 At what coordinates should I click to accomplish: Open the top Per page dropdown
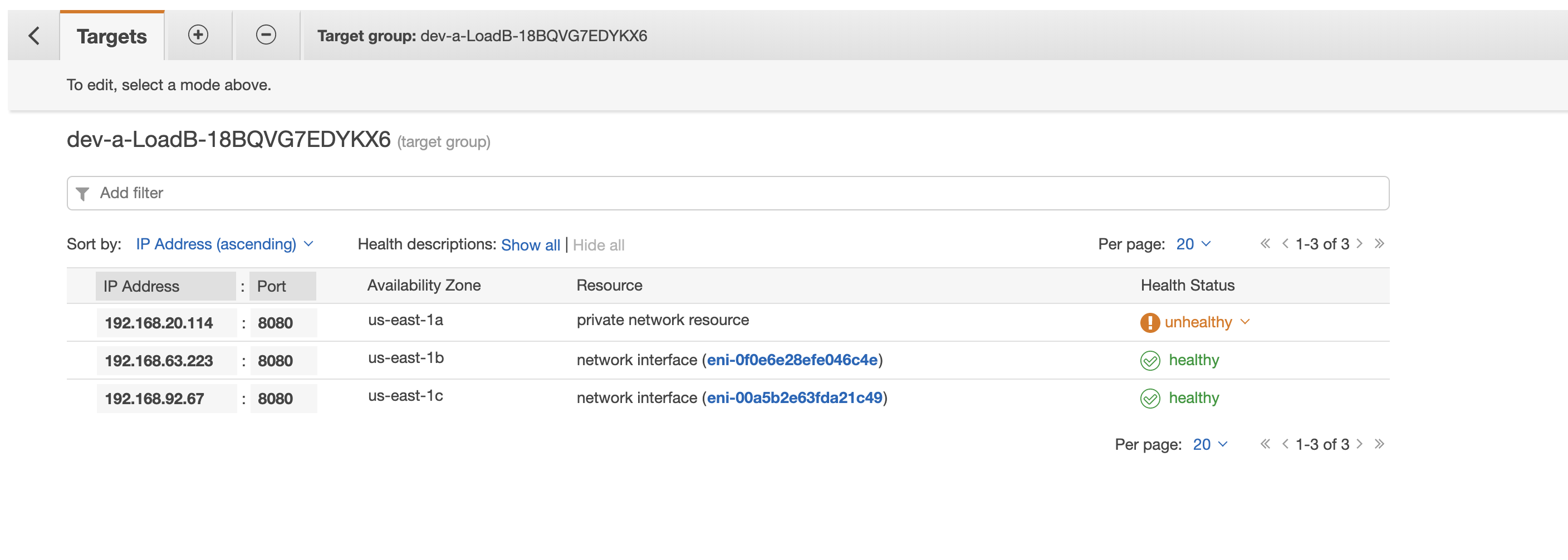[1193, 244]
